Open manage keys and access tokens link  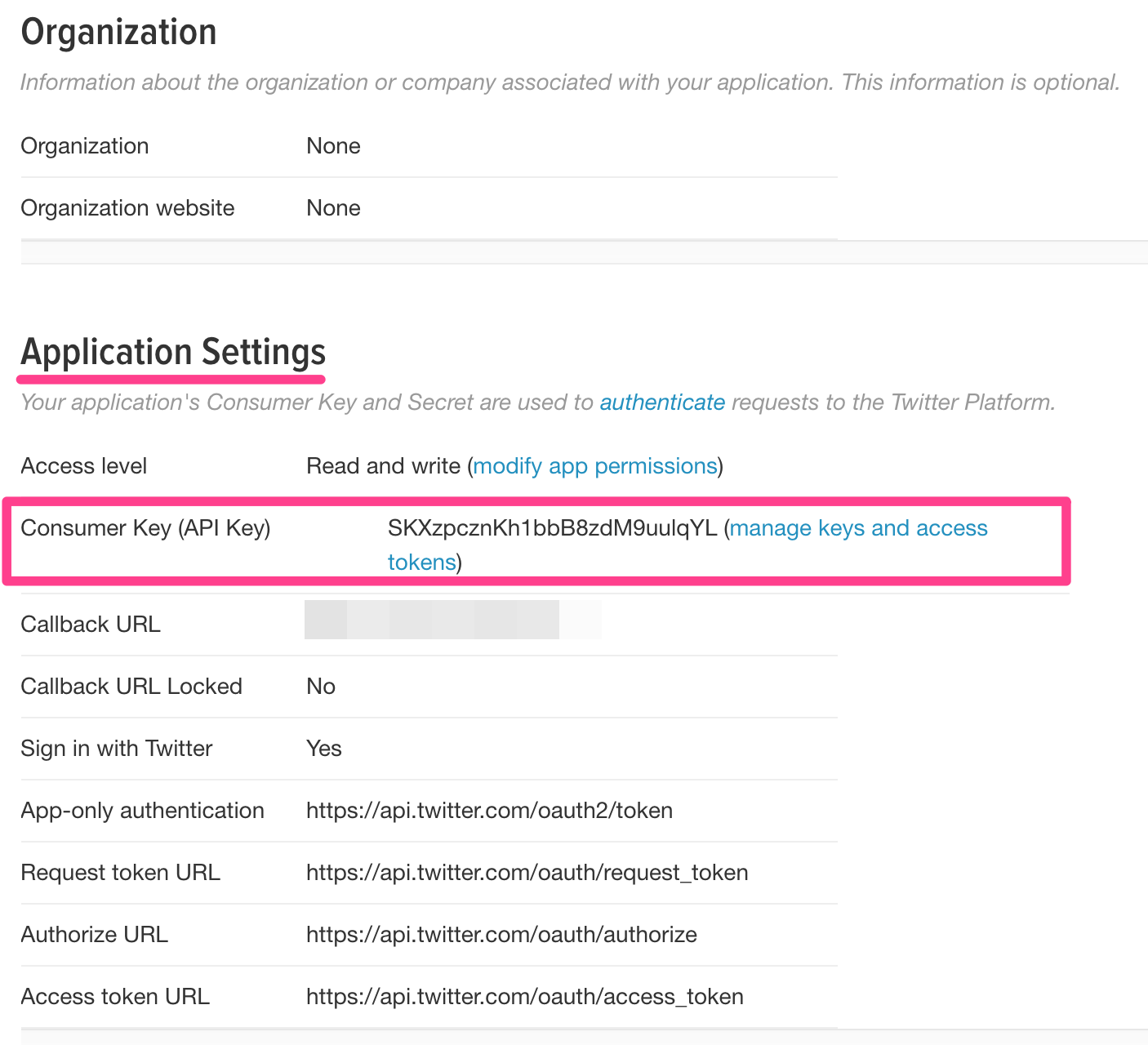pos(687,545)
